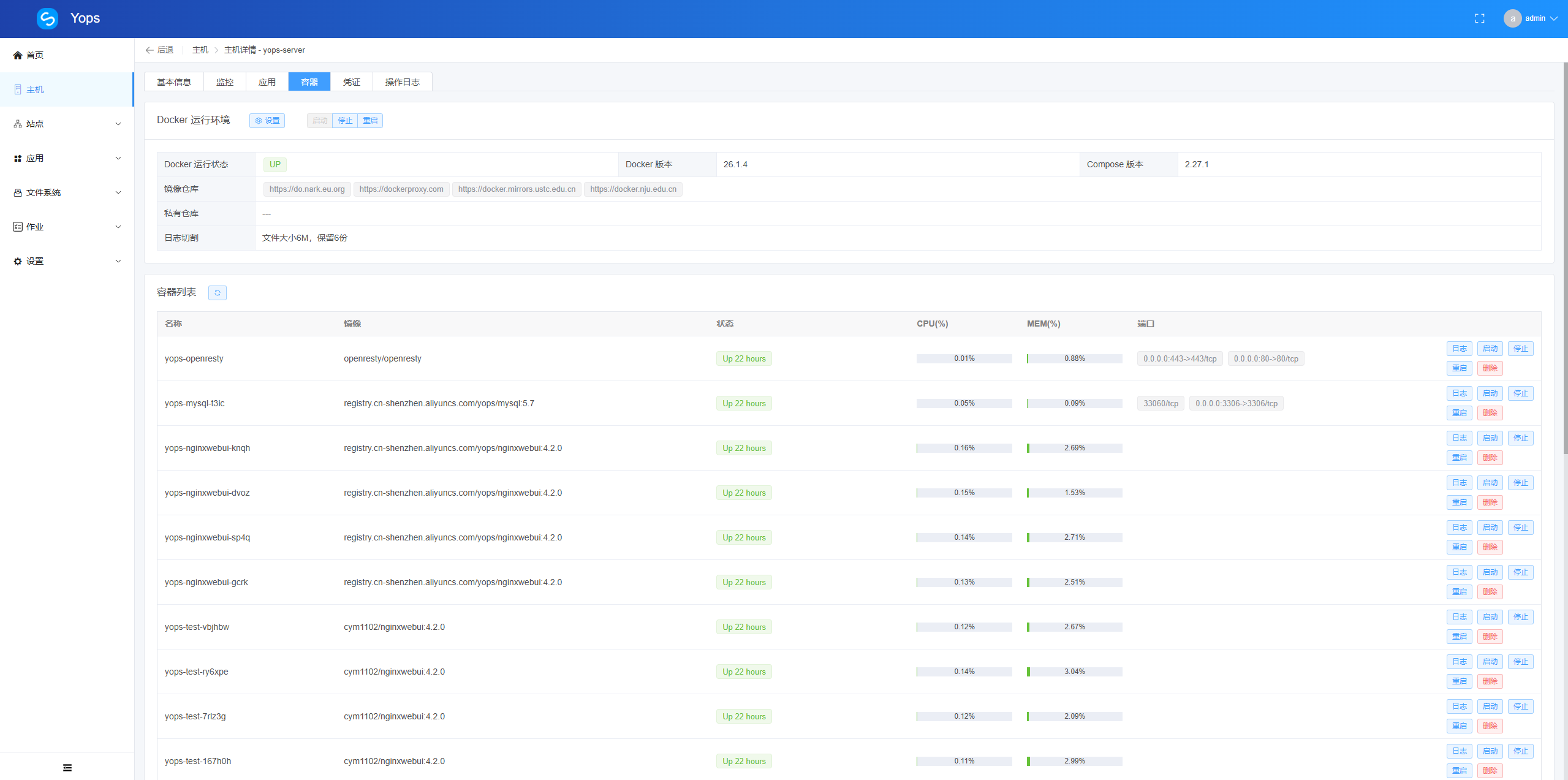Screen dimensions: 1568x780
Task: Click the 作业 task list icon
Action: point(18,227)
